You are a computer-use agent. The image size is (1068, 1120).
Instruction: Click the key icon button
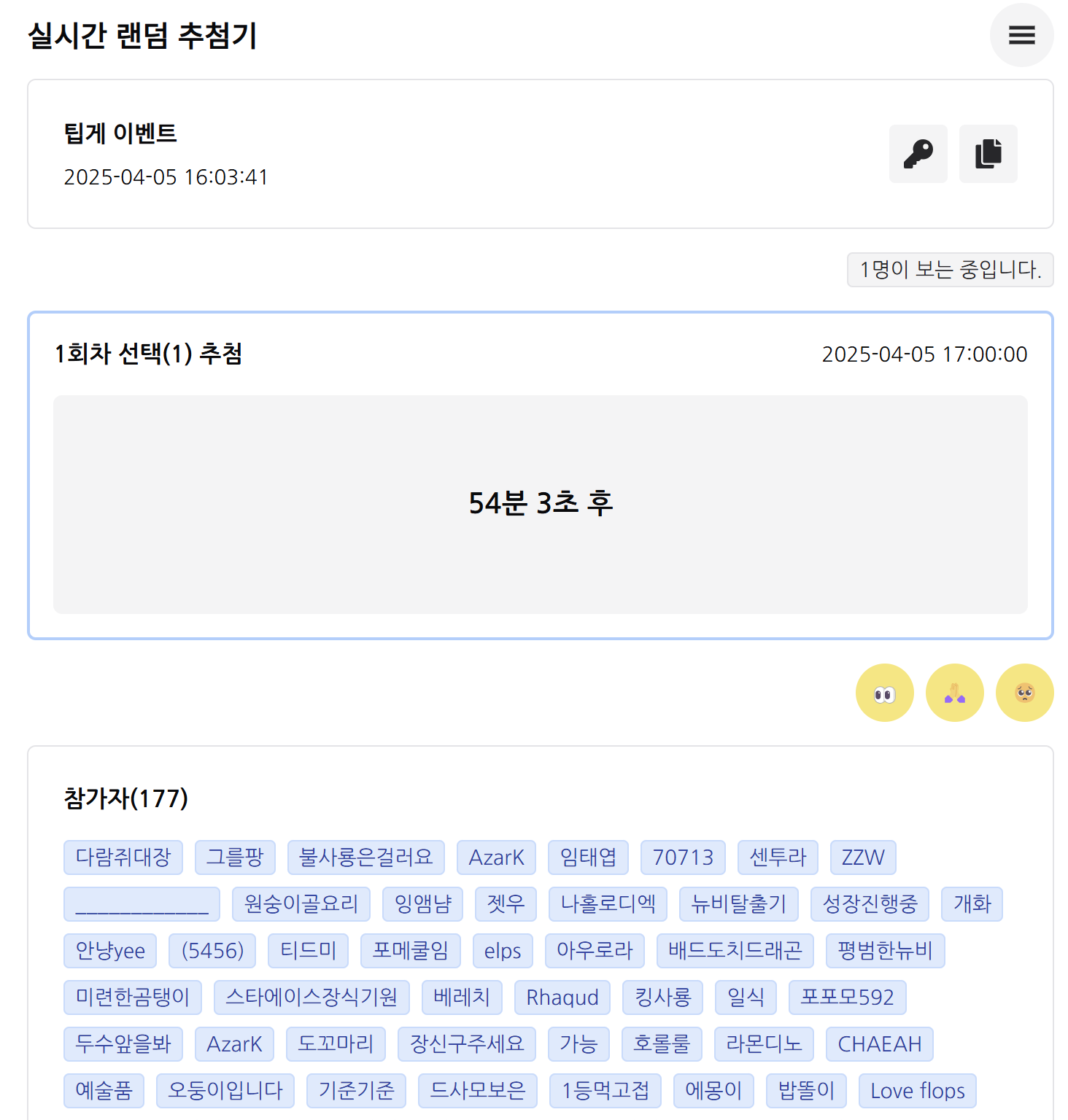pos(918,154)
